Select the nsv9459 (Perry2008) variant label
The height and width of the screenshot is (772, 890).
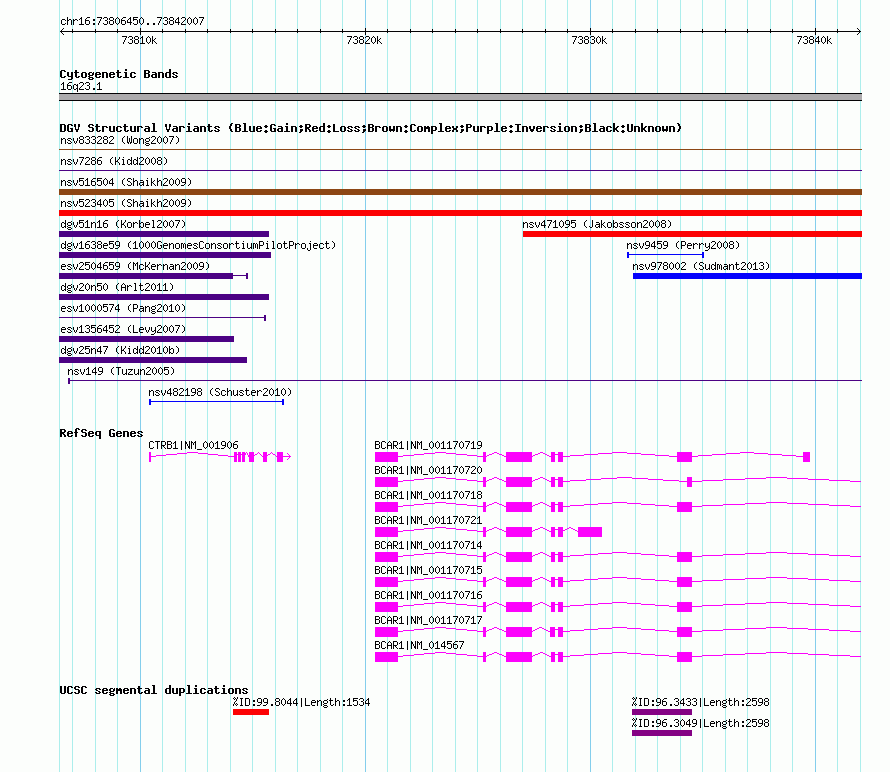click(683, 245)
